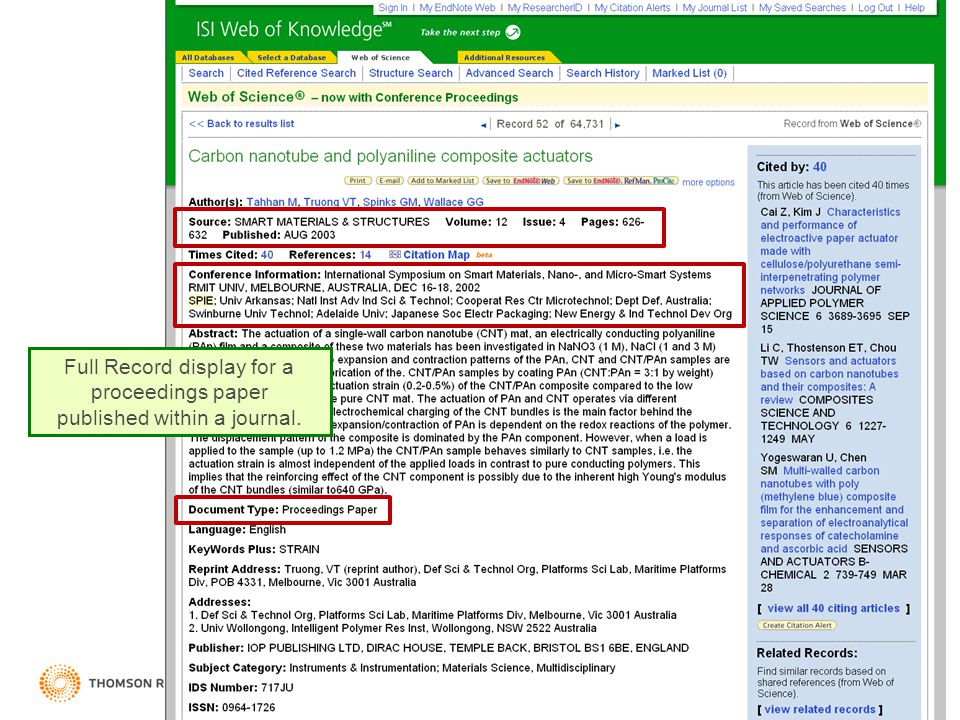The height and width of the screenshot is (720, 960).
Task: Go to next record arrow
Action: click(617, 125)
